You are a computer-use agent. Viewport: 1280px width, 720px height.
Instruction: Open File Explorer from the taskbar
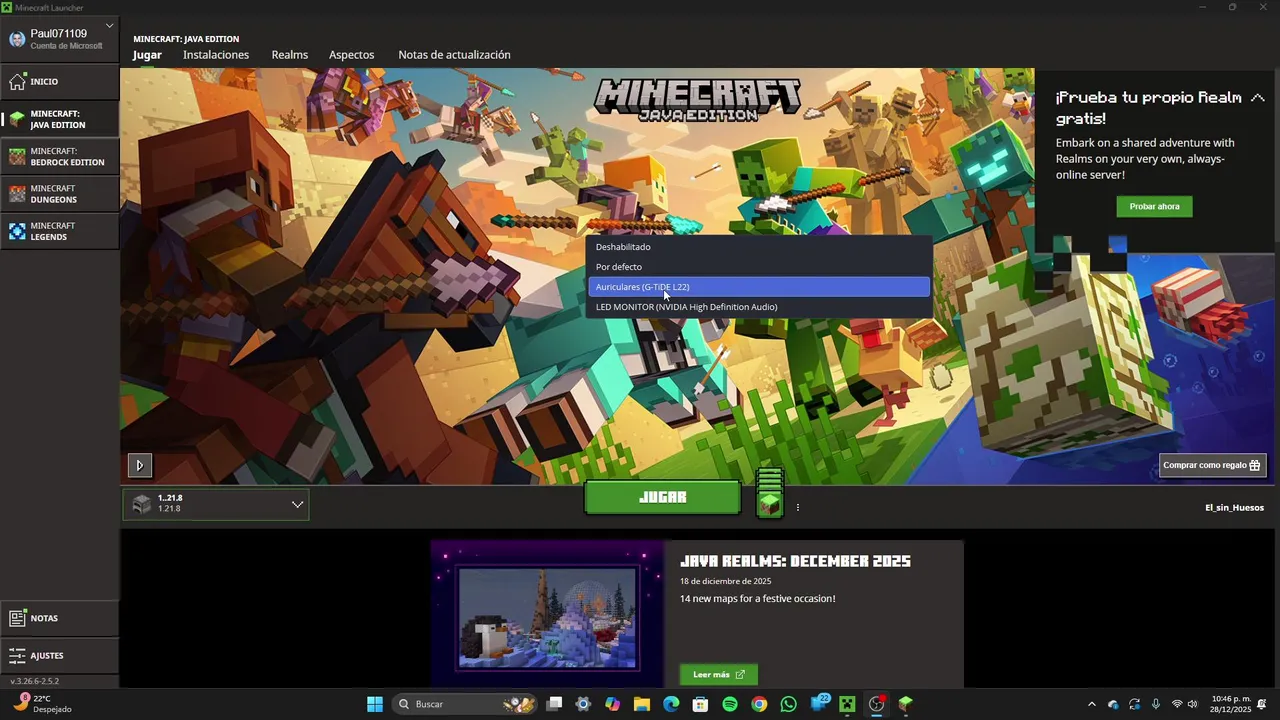coord(642,704)
